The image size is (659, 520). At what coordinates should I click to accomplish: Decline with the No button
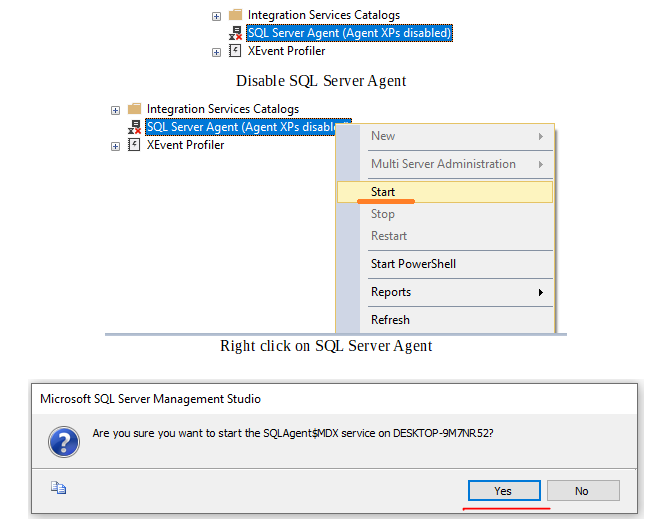click(583, 491)
